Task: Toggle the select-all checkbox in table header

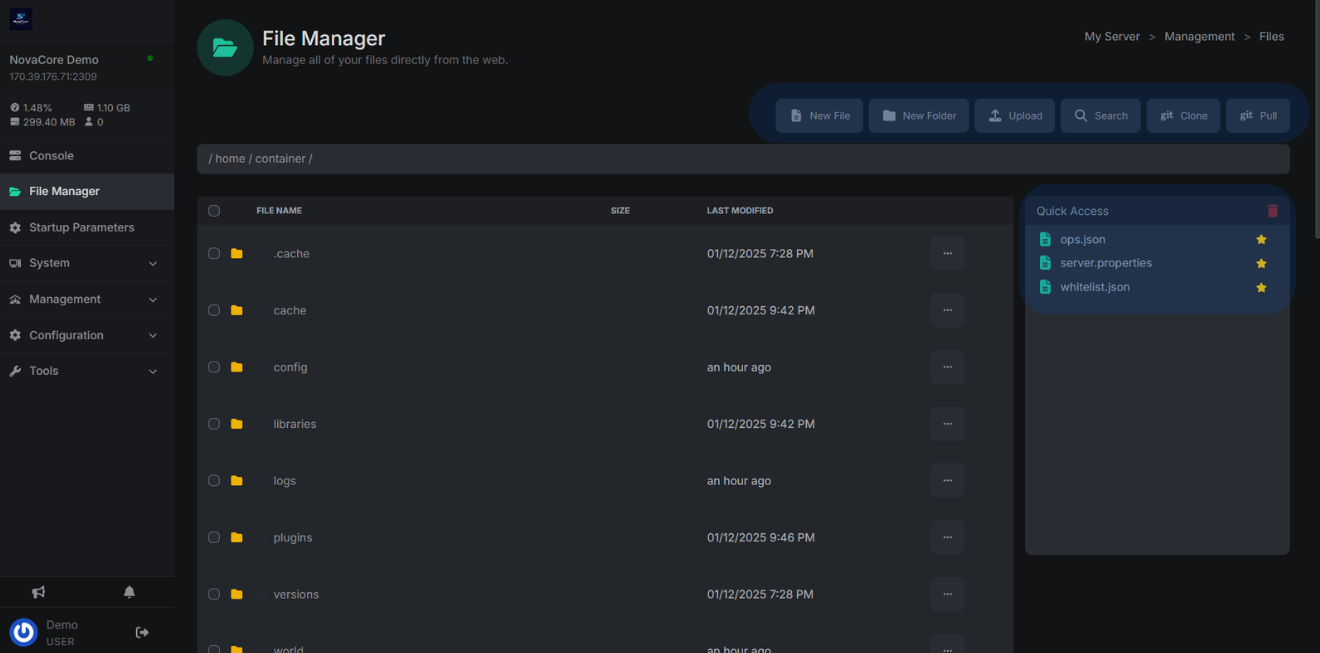Action: [x=214, y=211]
